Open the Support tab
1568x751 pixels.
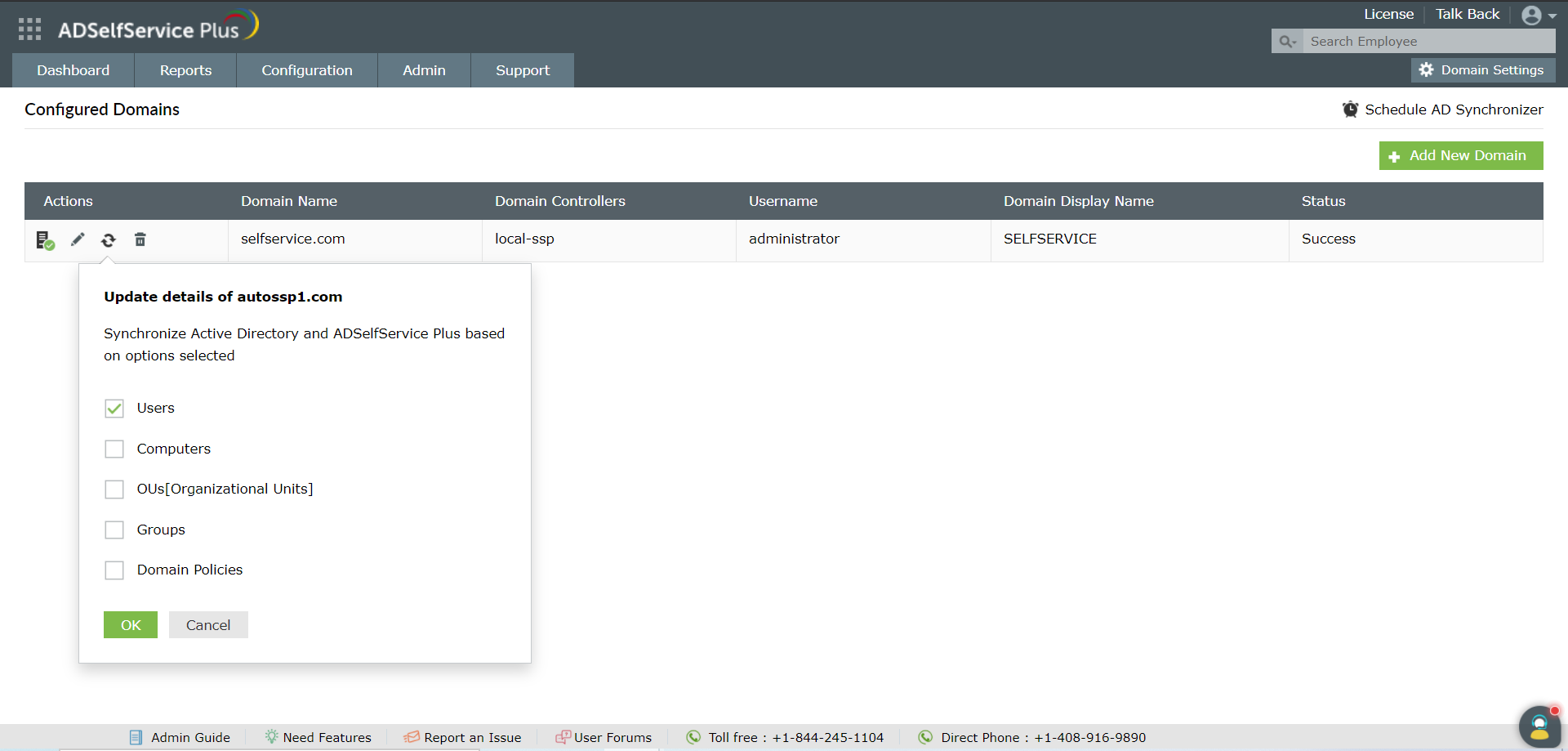pos(523,70)
